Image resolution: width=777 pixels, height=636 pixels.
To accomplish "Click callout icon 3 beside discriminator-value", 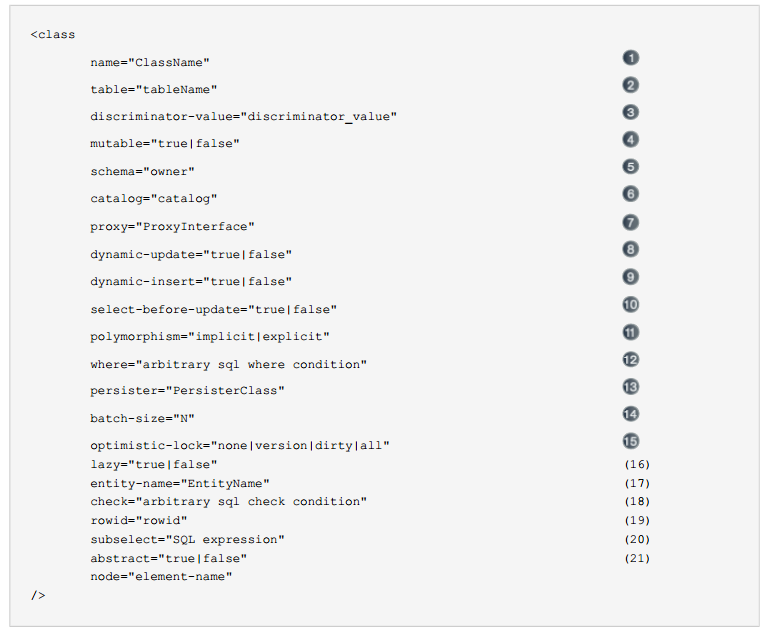I will click(x=630, y=112).
